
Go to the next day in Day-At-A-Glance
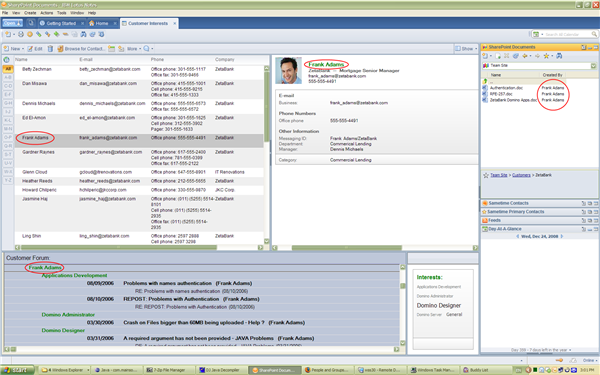(562, 236)
